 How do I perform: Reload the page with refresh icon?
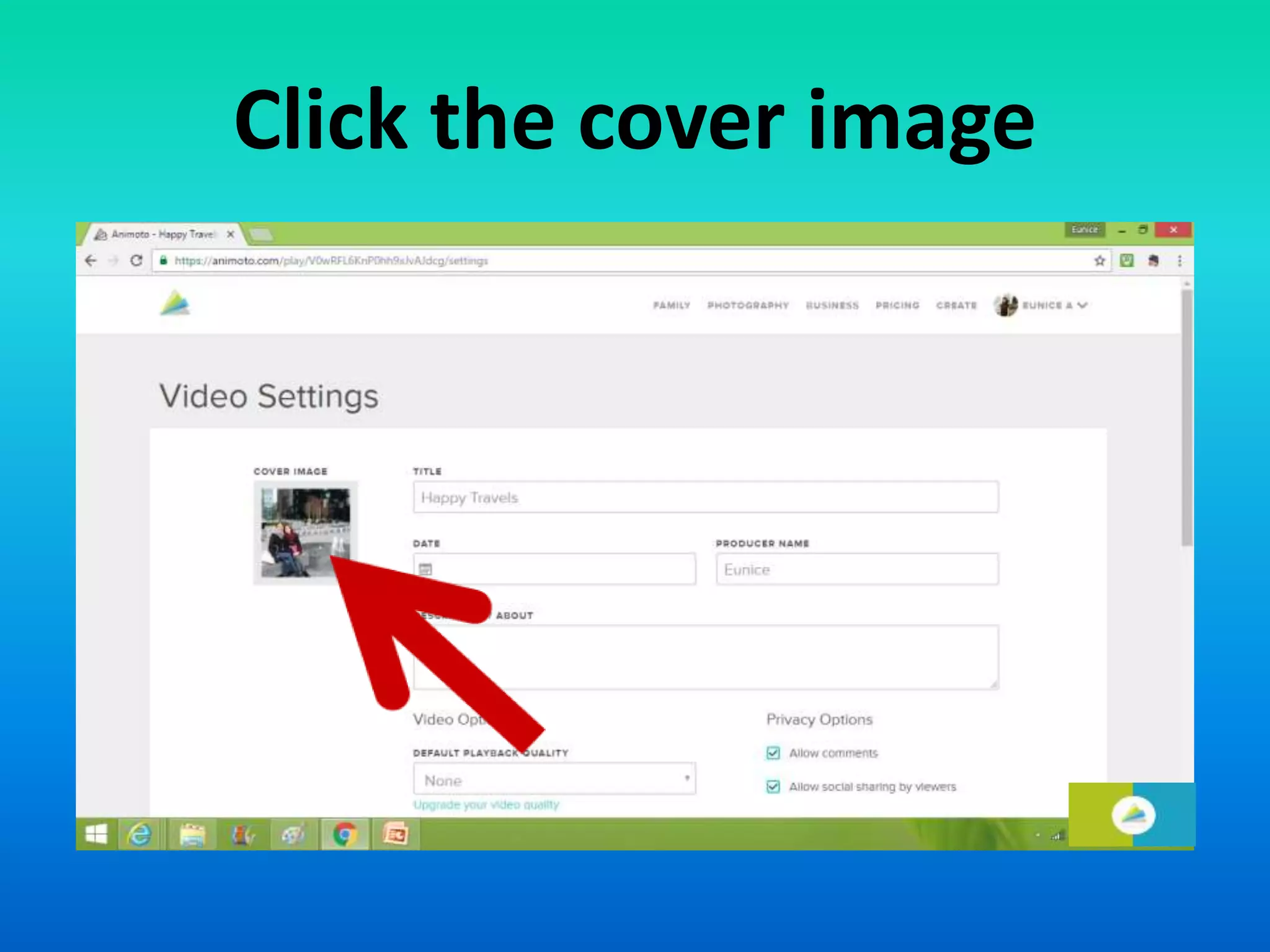point(136,261)
